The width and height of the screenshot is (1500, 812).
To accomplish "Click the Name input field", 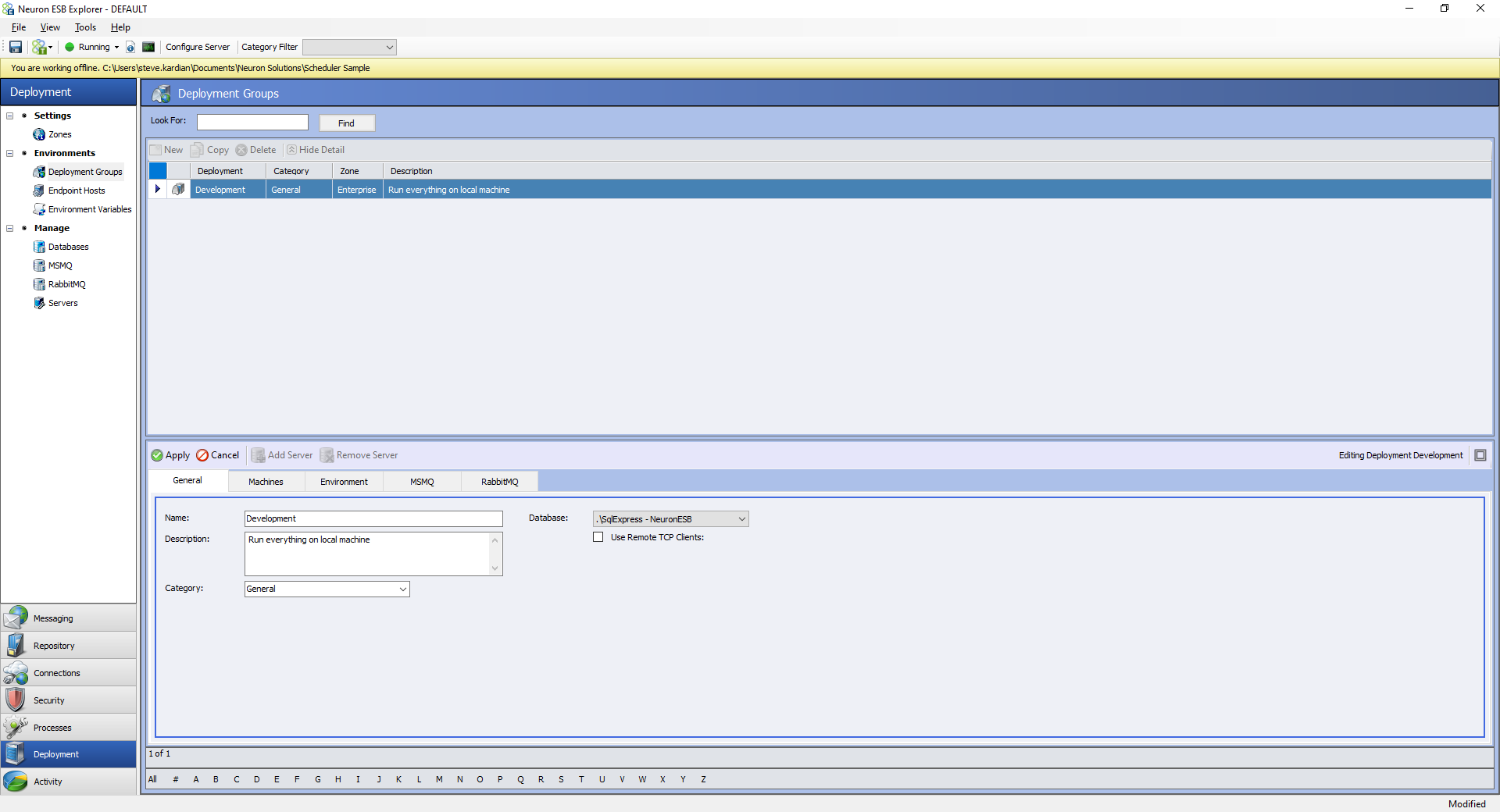I will [373, 518].
